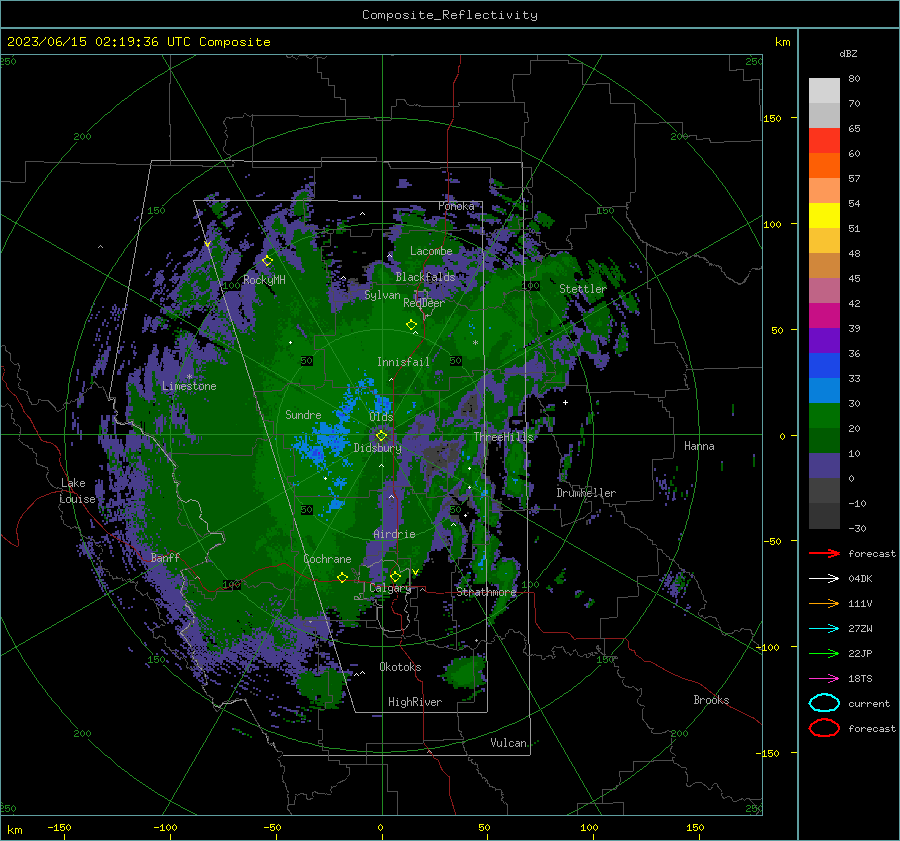Click the Didsbury label
900x841 pixels.
[377, 448]
